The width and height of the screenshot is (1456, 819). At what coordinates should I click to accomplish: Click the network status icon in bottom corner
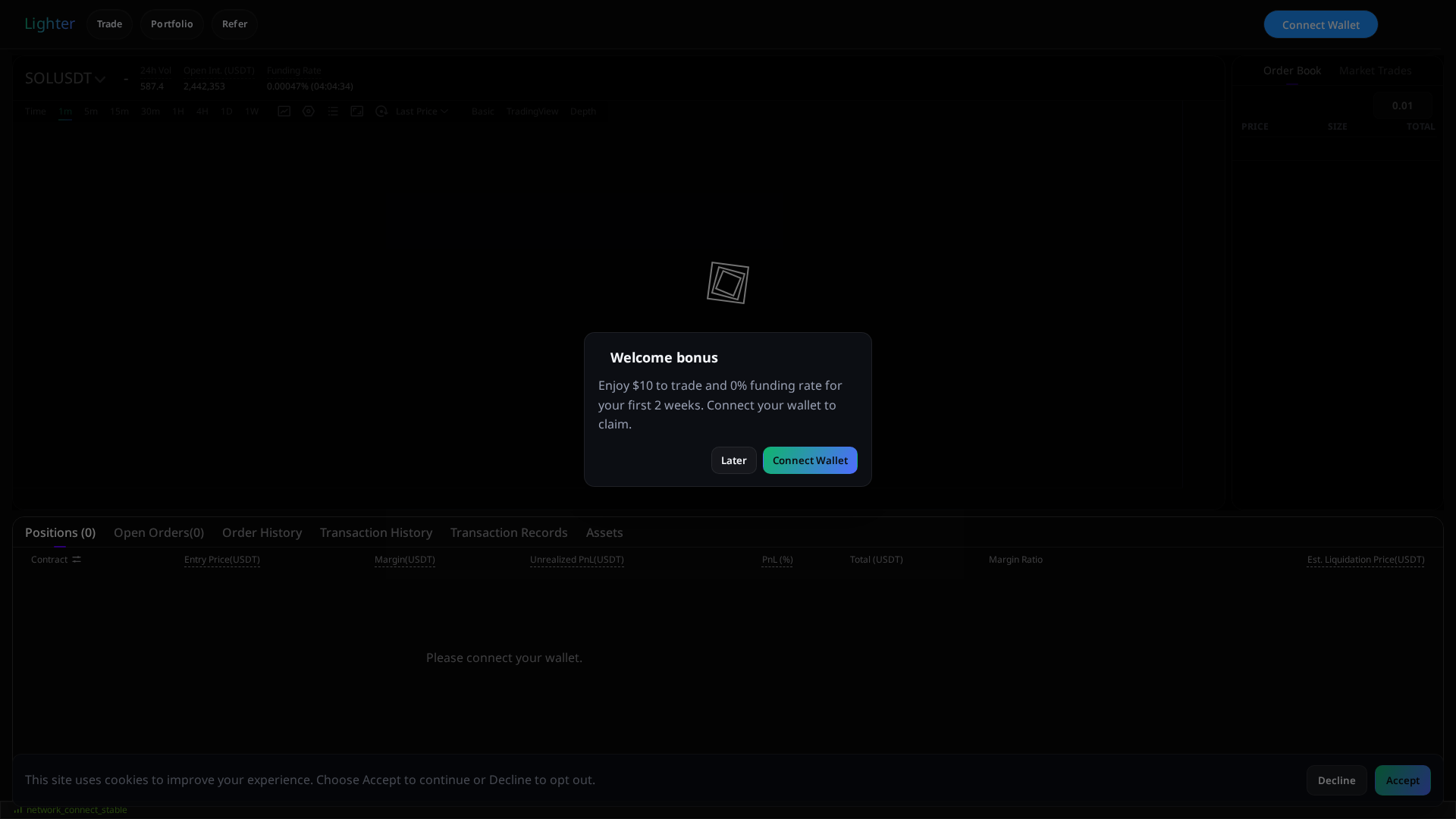(x=17, y=810)
